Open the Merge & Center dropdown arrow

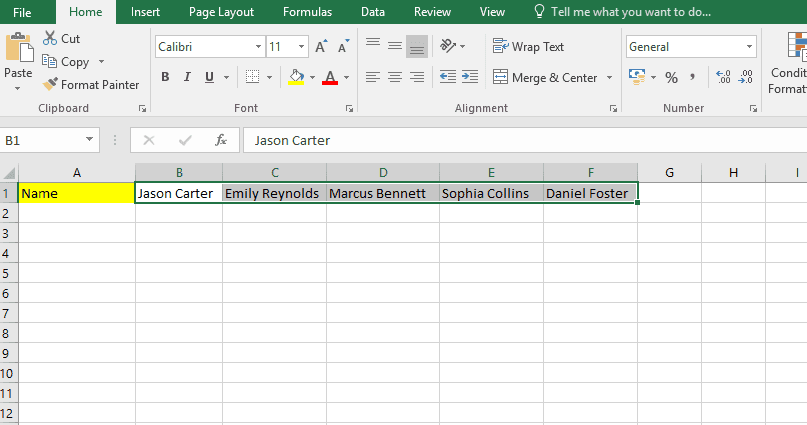(607, 77)
